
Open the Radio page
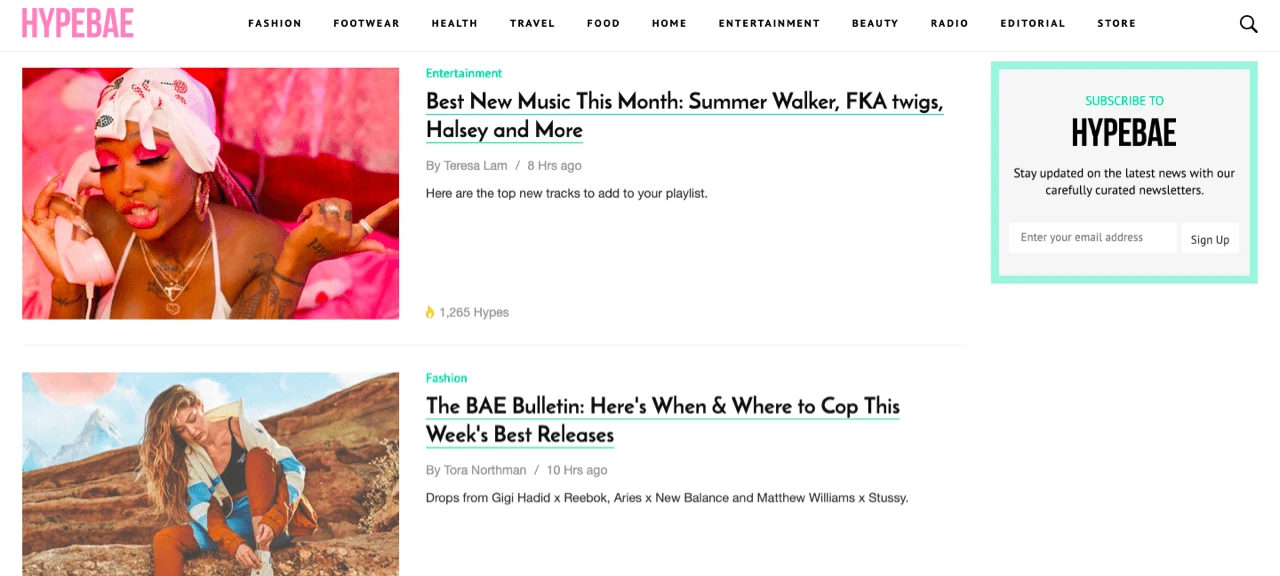pos(949,24)
